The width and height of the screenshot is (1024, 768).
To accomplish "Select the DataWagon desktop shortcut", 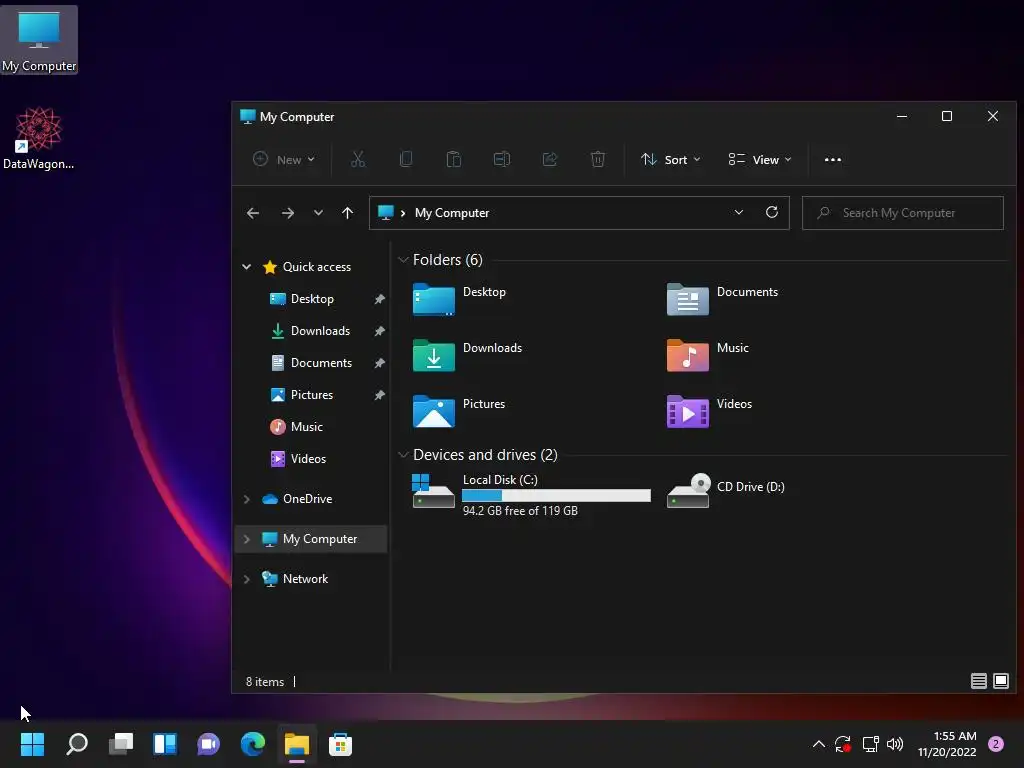I will tap(39, 138).
